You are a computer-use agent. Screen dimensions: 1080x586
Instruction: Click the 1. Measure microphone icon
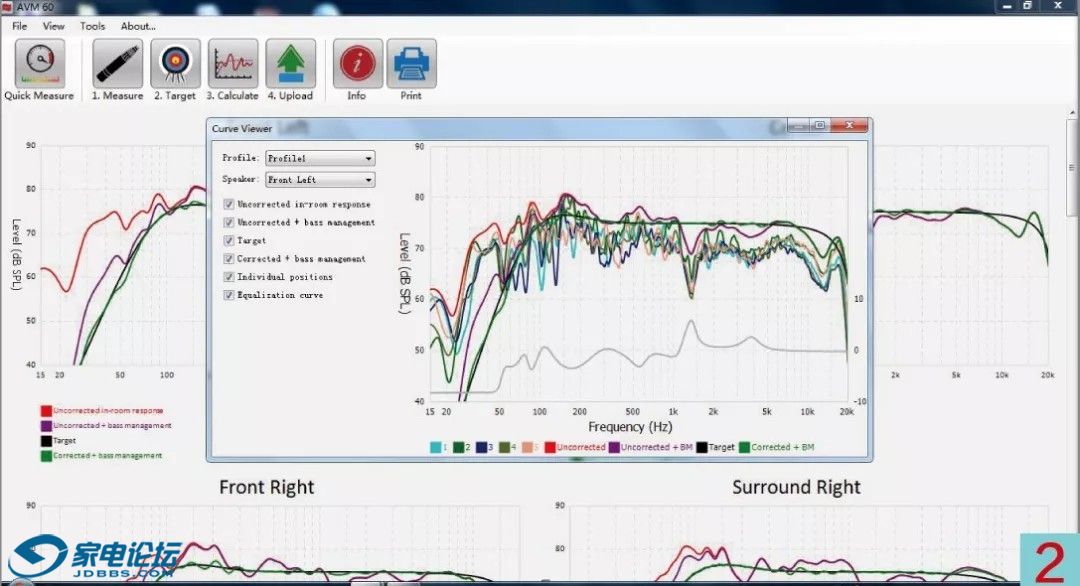(x=118, y=63)
